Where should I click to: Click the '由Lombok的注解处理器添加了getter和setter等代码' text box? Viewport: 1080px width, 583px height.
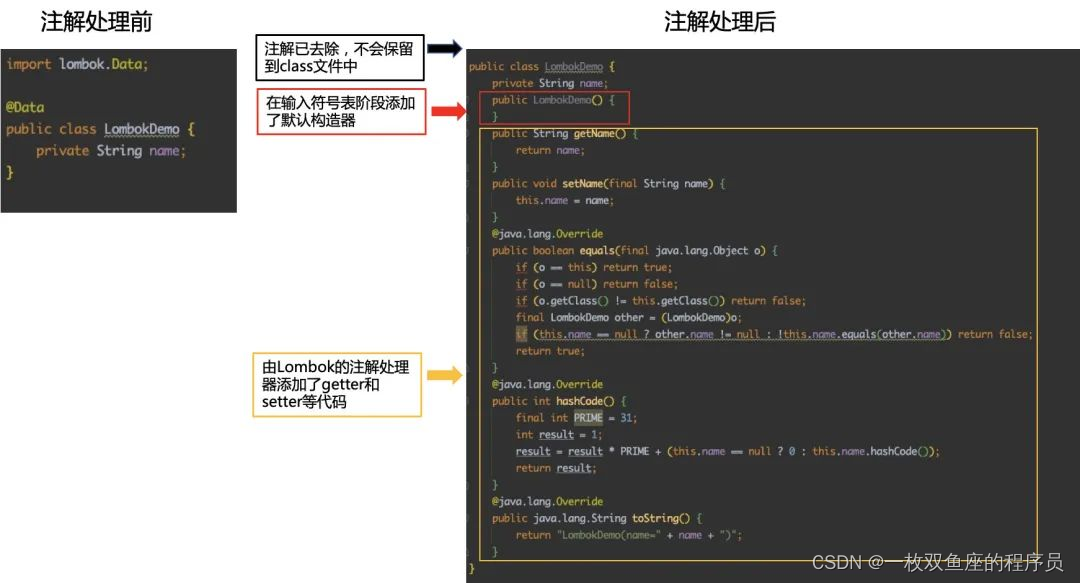pos(337,385)
